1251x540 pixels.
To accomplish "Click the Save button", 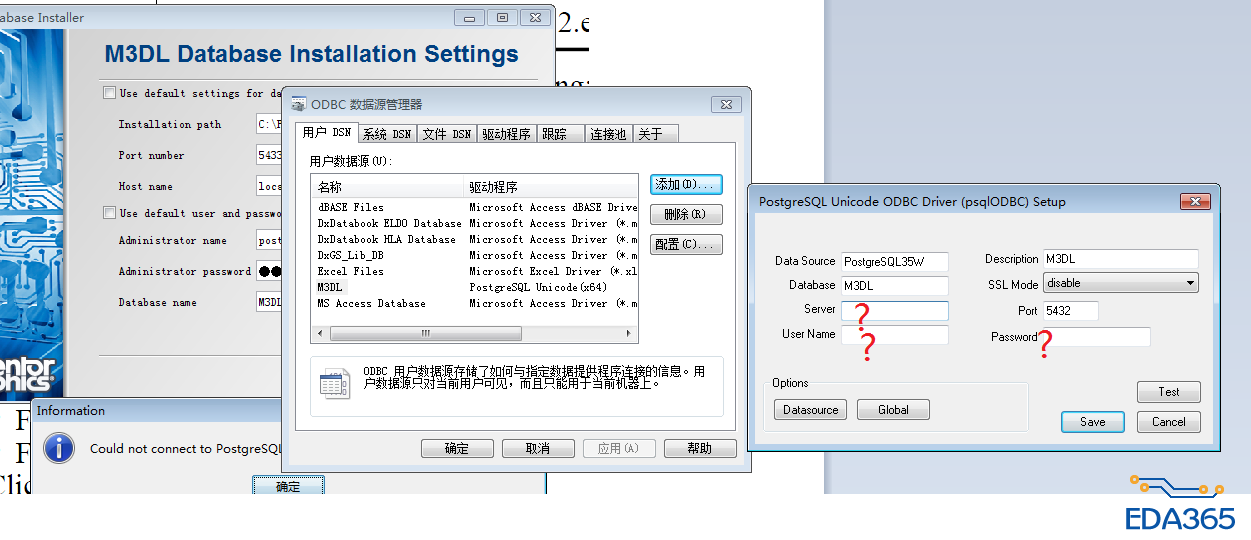I will click(x=1093, y=422).
